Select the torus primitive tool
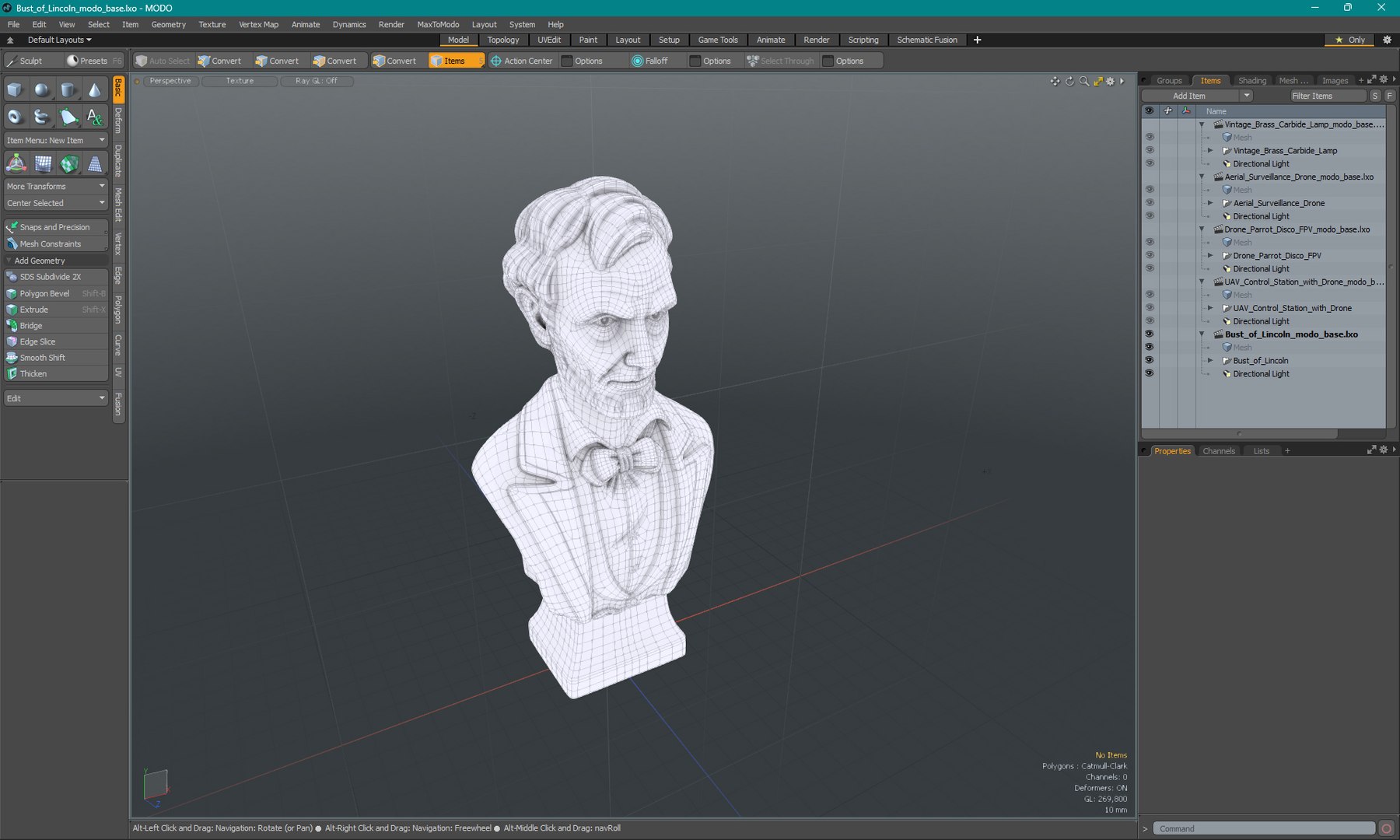1400x840 pixels. [x=15, y=117]
